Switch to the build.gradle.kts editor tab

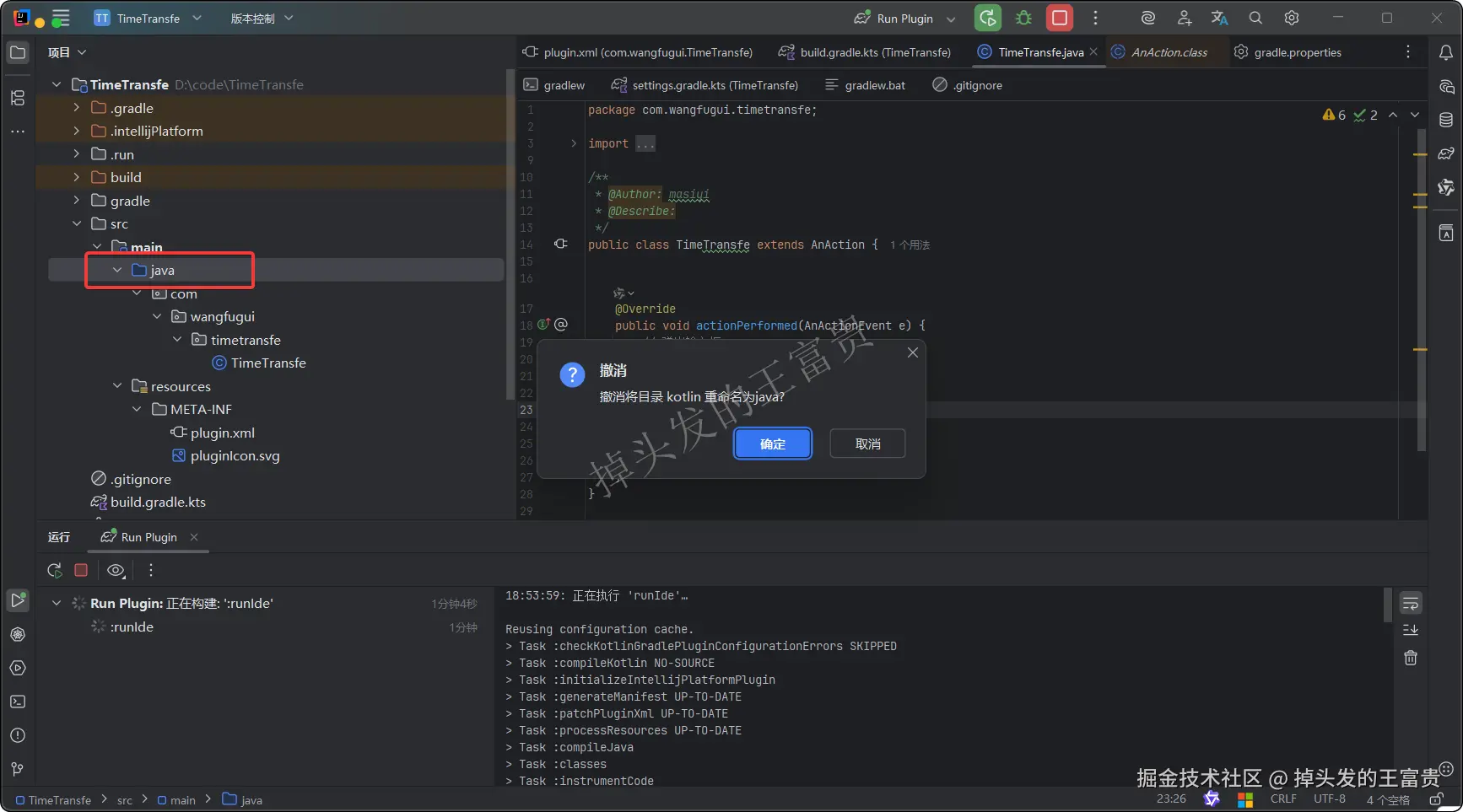(874, 52)
